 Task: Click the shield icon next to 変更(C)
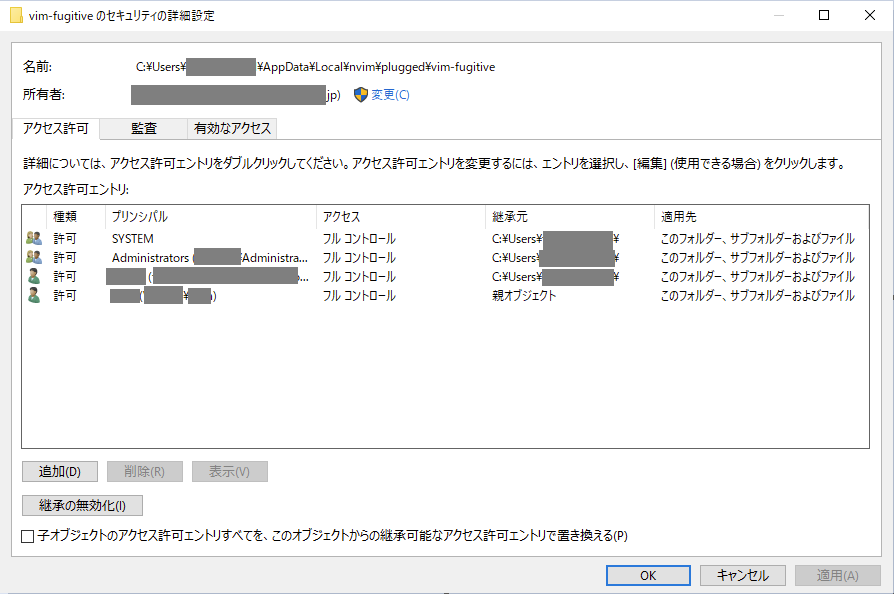[360, 95]
